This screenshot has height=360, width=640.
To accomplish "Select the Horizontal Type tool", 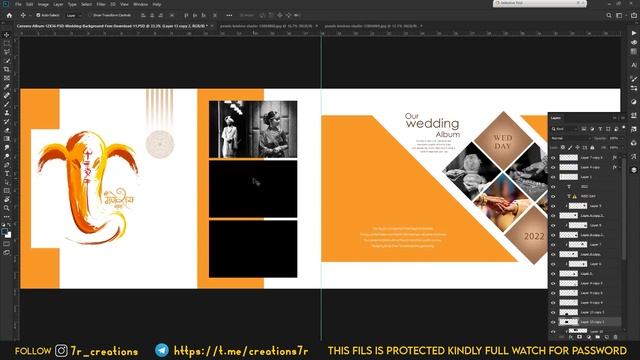I will pyautogui.click(x=7, y=173).
